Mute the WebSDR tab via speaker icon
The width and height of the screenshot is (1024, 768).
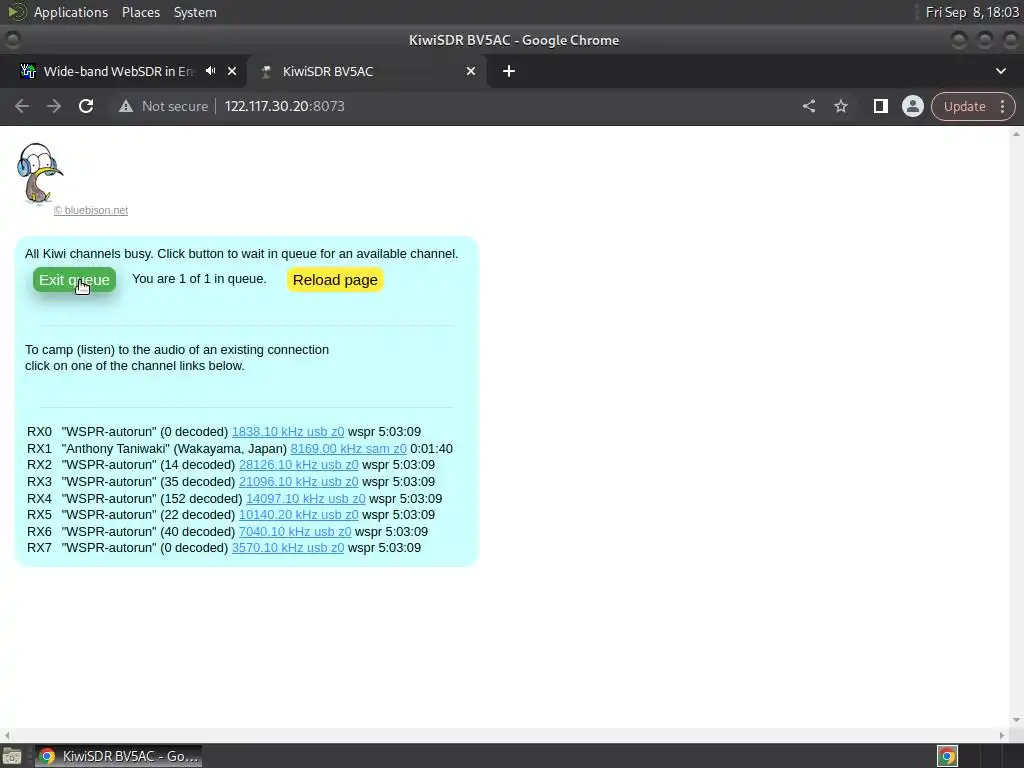coord(210,71)
